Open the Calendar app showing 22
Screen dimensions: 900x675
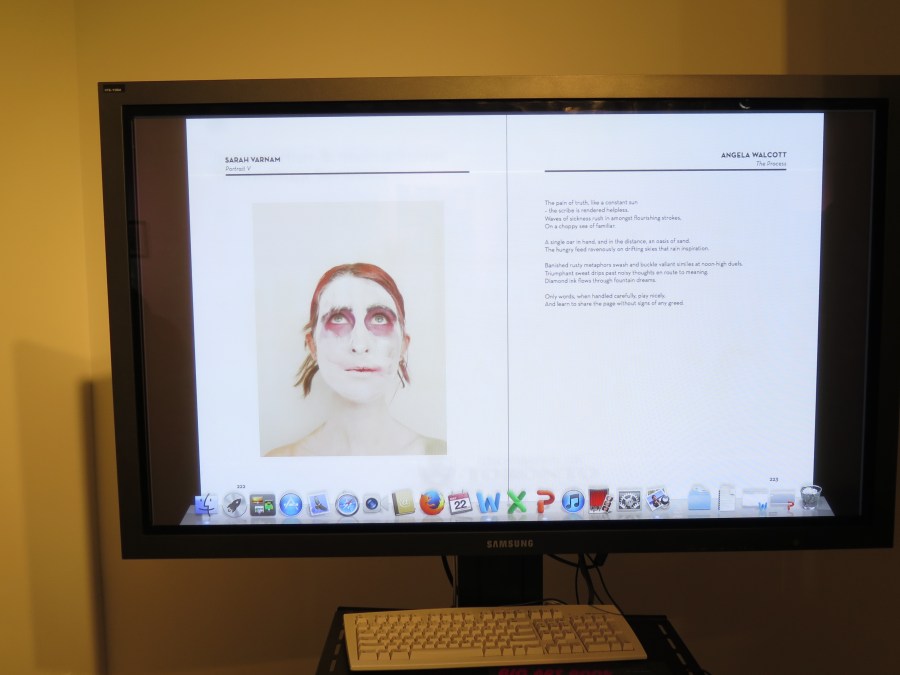tap(460, 503)
